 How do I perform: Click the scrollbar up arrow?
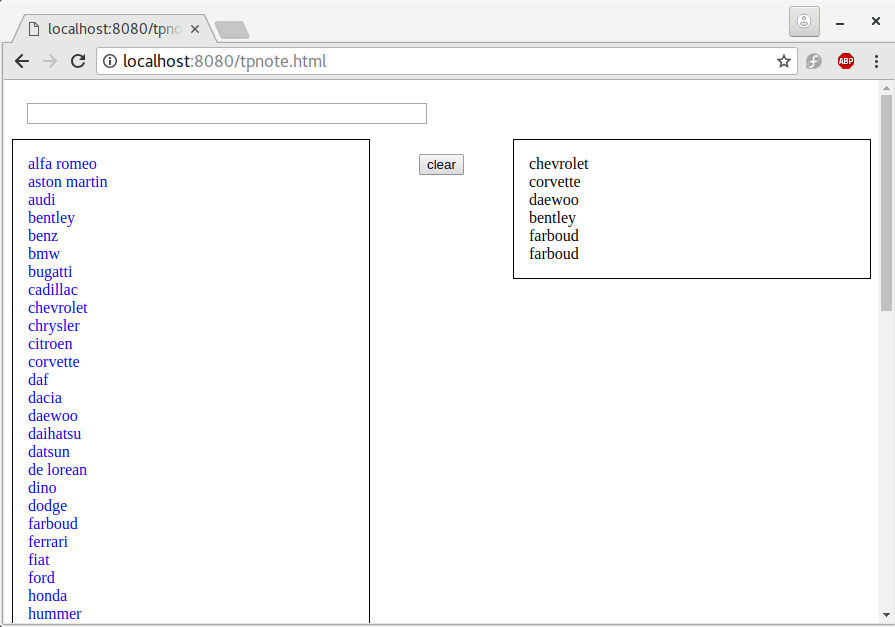pyautogui.click(x=886, y=88)
